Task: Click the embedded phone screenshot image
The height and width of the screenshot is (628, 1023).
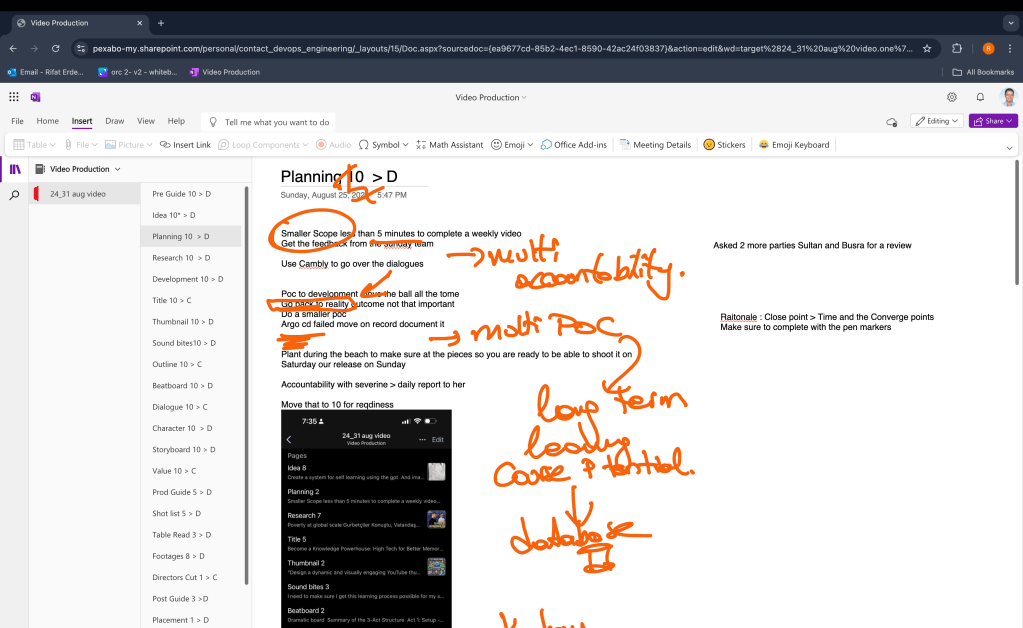Action: pos(366,518)
